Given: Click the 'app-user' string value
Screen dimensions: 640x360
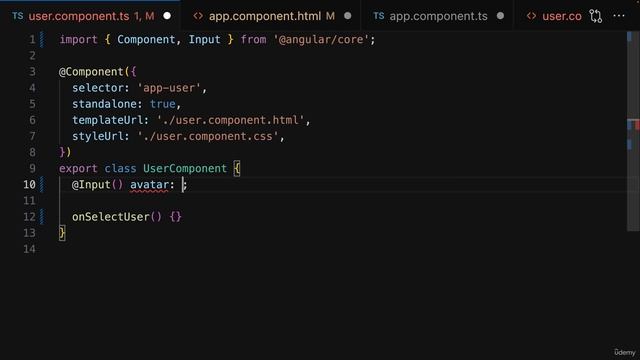Looking at the screenshot, I should 169,88.
